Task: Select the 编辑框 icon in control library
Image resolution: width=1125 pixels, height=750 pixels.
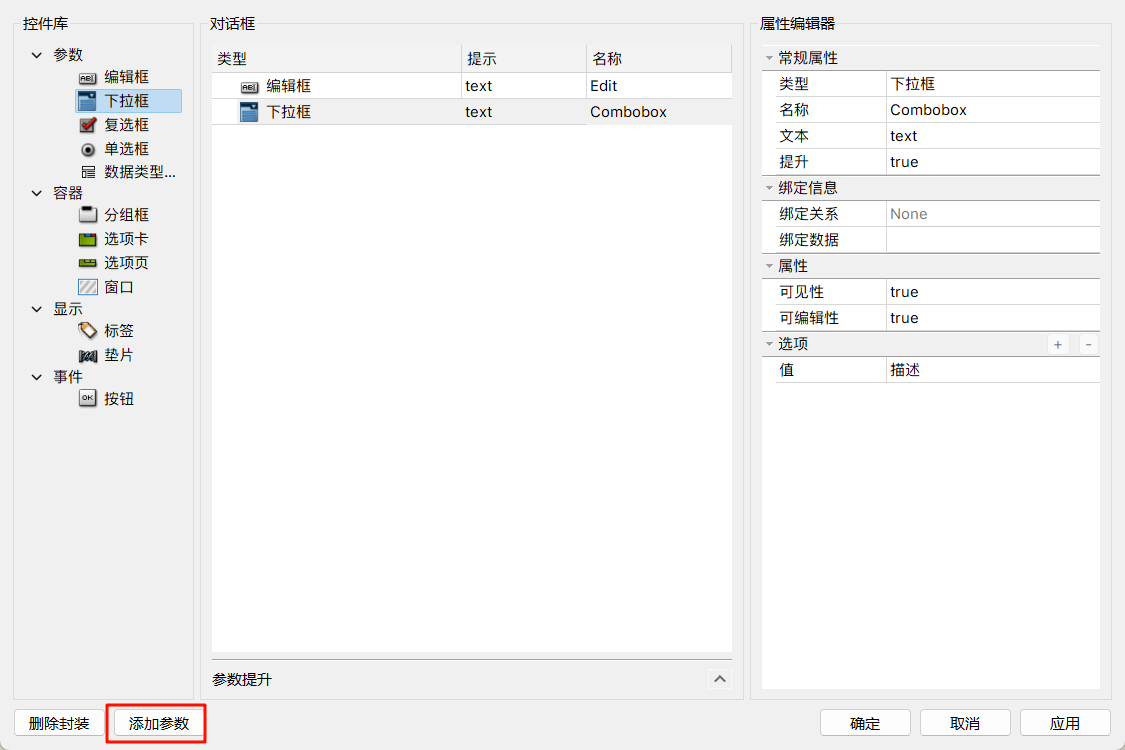Action: point(88,77)
